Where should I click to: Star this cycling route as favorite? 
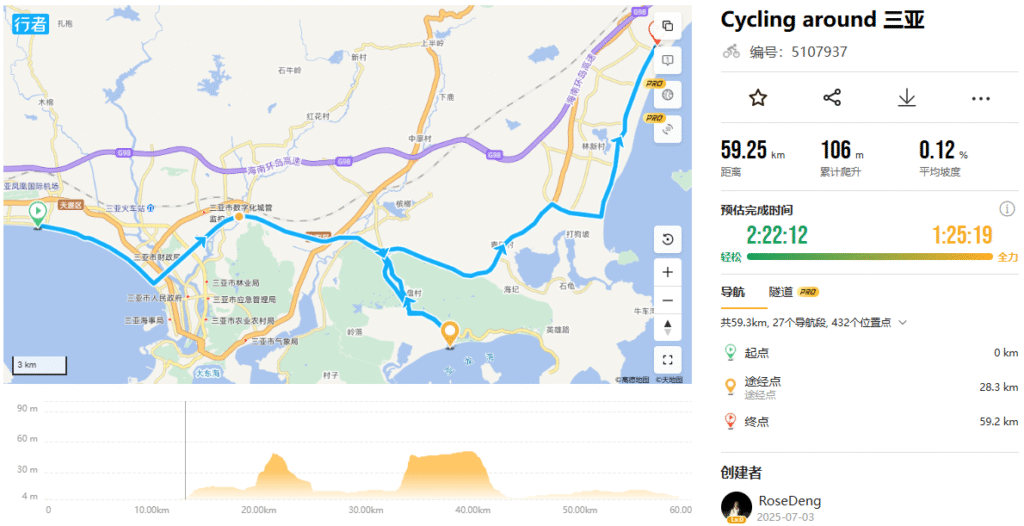pos(758,97)
